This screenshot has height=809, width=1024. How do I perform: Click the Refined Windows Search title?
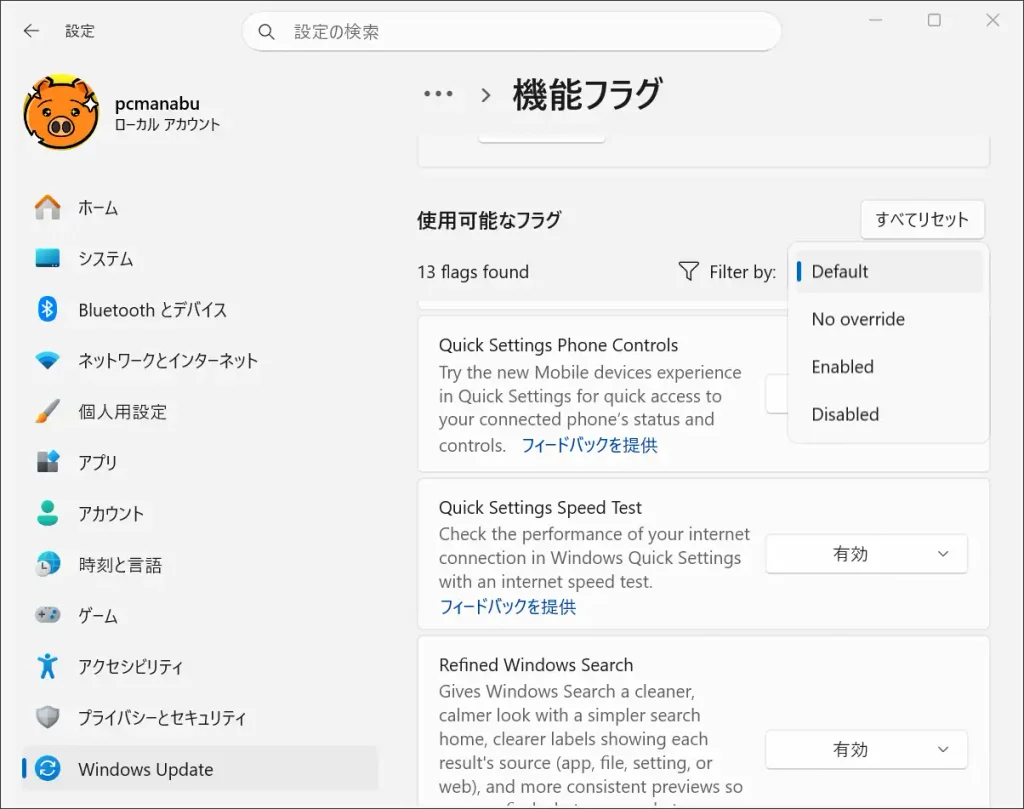click(536, 665)
